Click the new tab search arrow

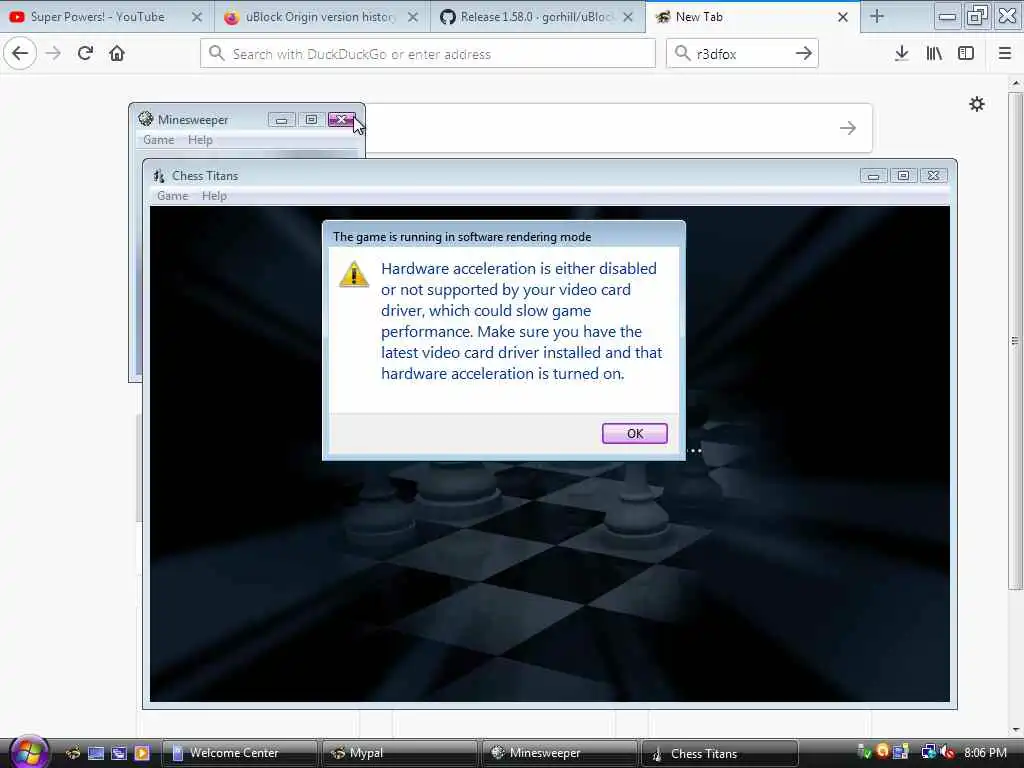(848, 128)
